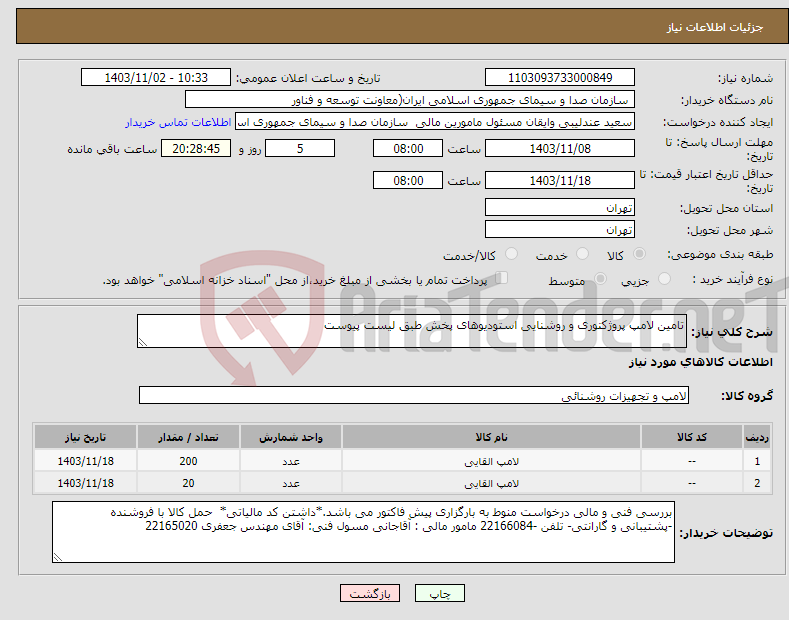Click the quantity 20 cell
Image resolution: width=789 pixels, height=620 pixels.
click(x=188, y=483)
